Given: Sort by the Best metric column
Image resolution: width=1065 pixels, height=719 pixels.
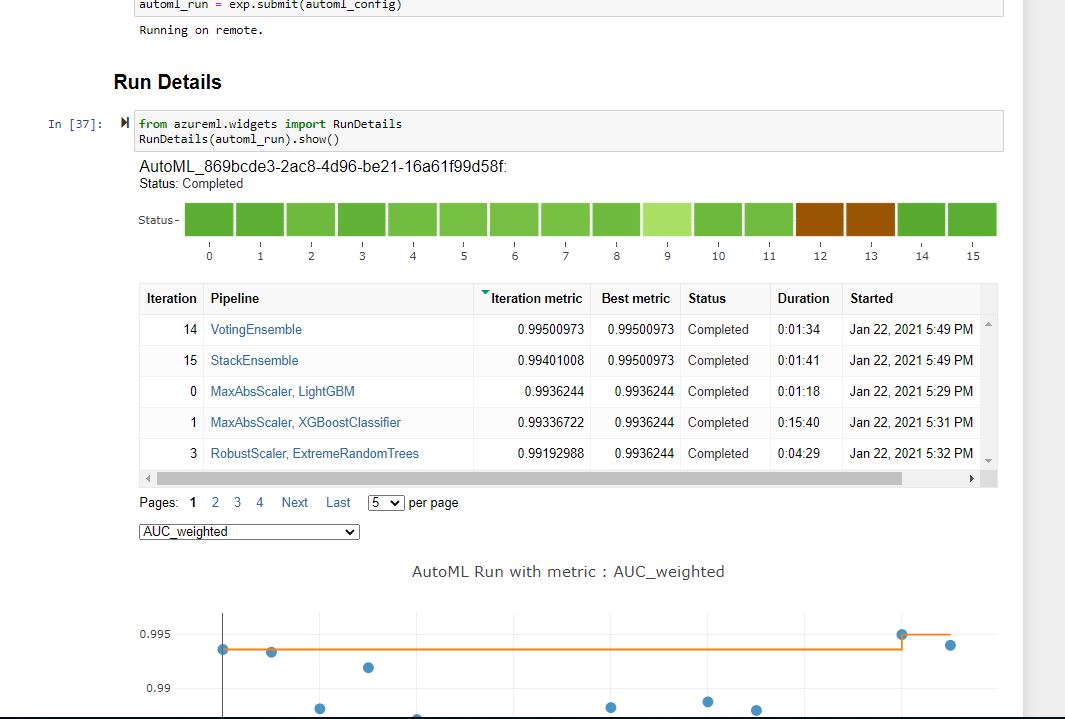Looking at the screenshot, I should pyautogui.click(x=635, y=299).
